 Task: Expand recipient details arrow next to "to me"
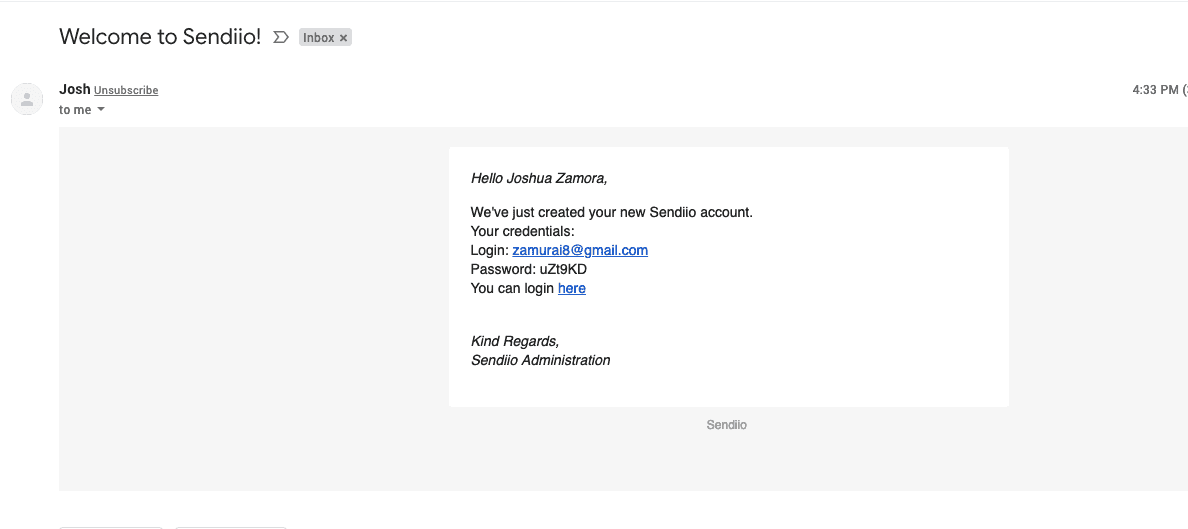101,110
